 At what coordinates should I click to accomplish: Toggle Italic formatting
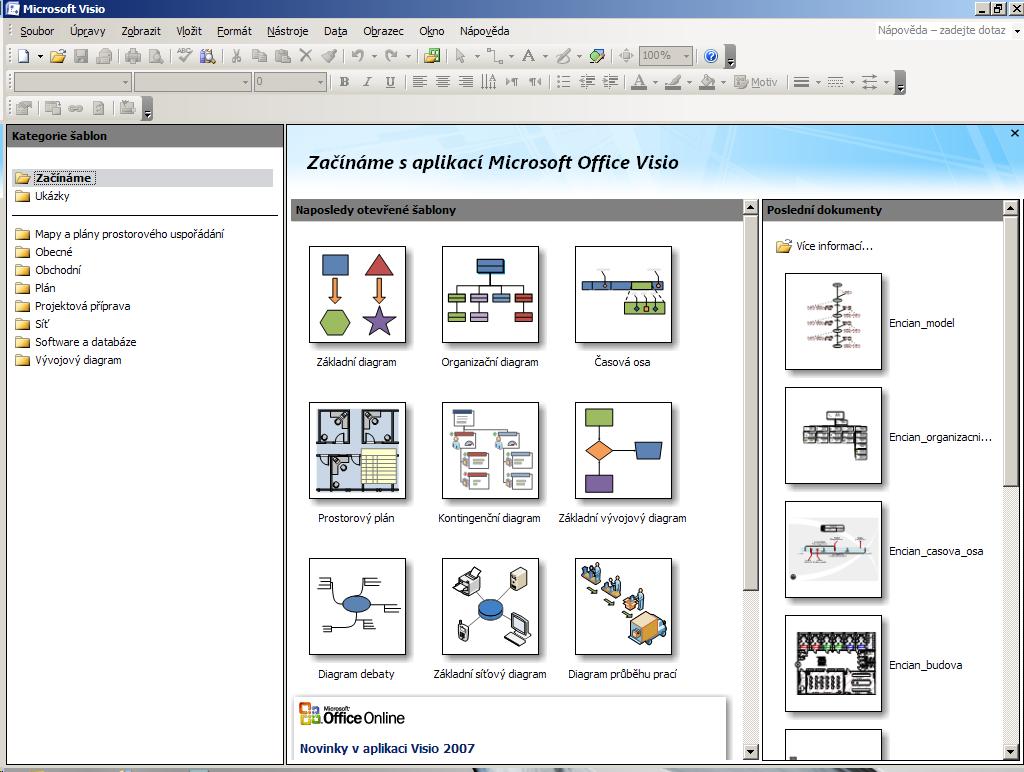[367, 82]
